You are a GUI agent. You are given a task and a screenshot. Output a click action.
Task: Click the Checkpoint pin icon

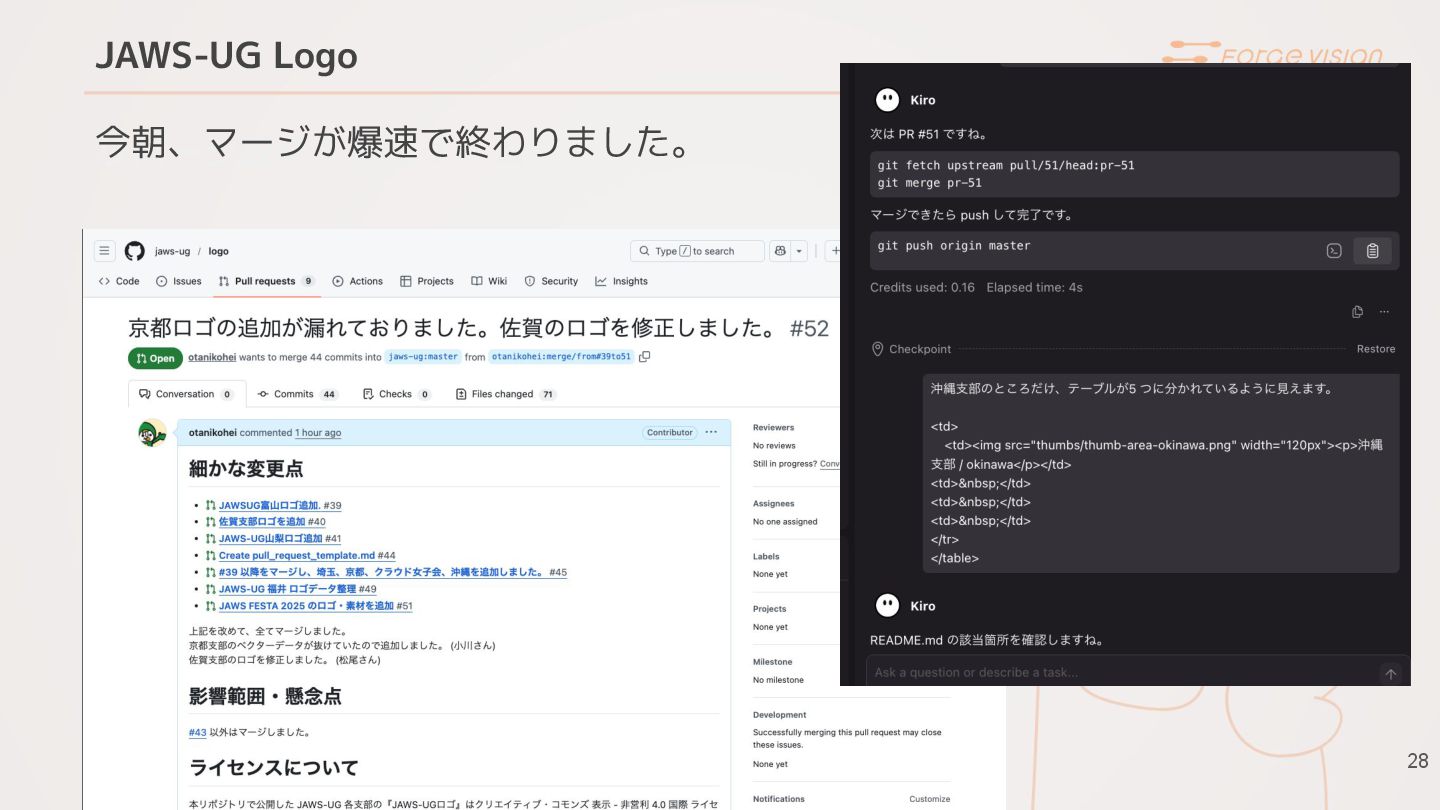pyautogui.click(x=878, y=349)
